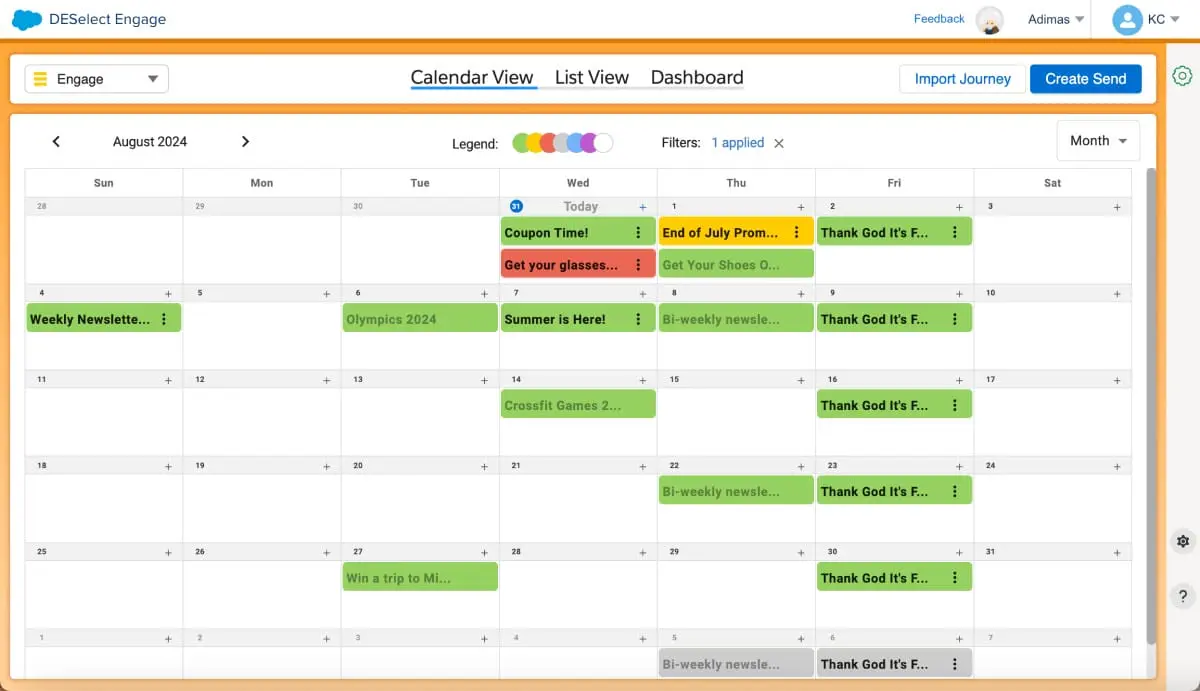Click the Import Journey button
Screen dimensions: 1200x691
[962, 79]
